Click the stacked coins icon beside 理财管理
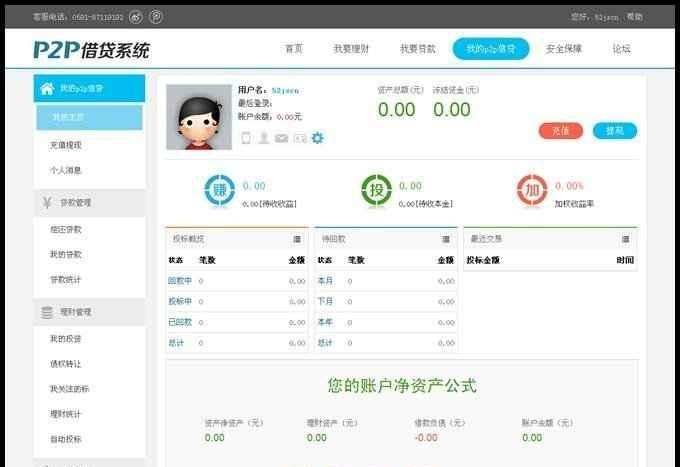 [47, 312]
